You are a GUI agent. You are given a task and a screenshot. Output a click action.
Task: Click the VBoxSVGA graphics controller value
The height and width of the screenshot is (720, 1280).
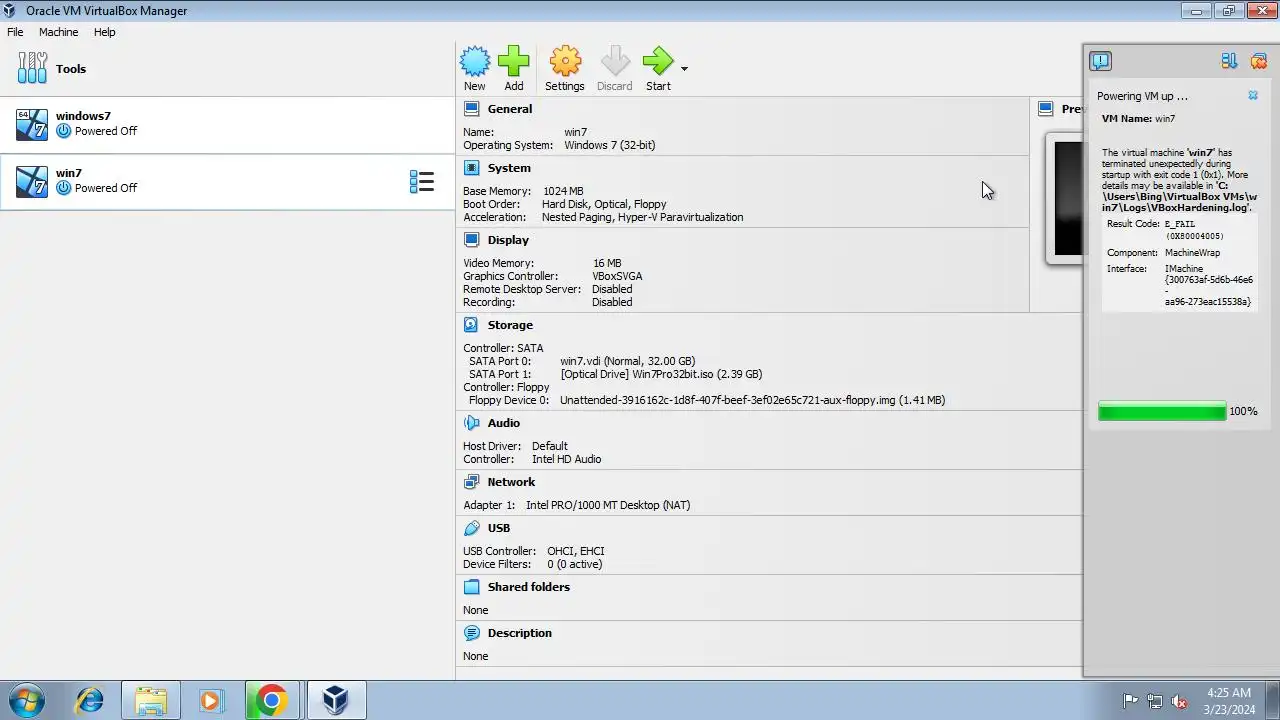[x=617, y=276]
